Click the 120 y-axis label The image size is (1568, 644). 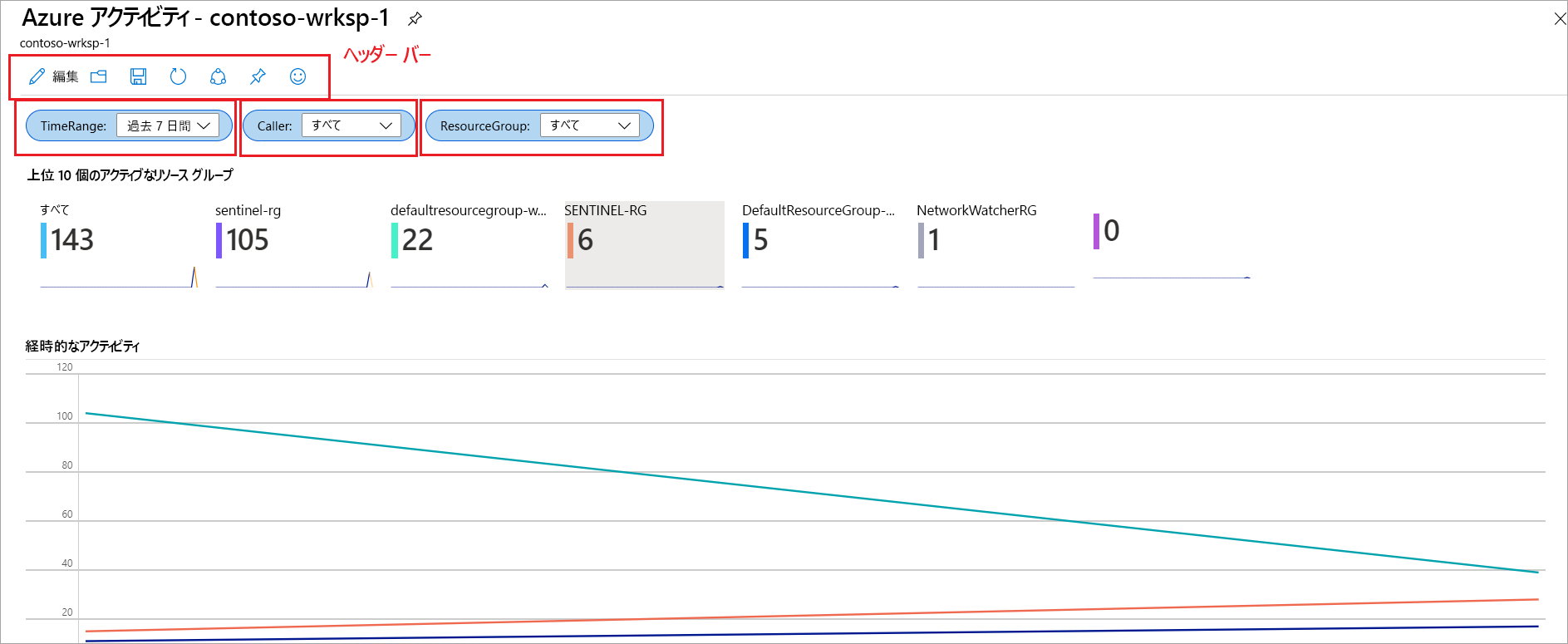[x=65, y=367]
